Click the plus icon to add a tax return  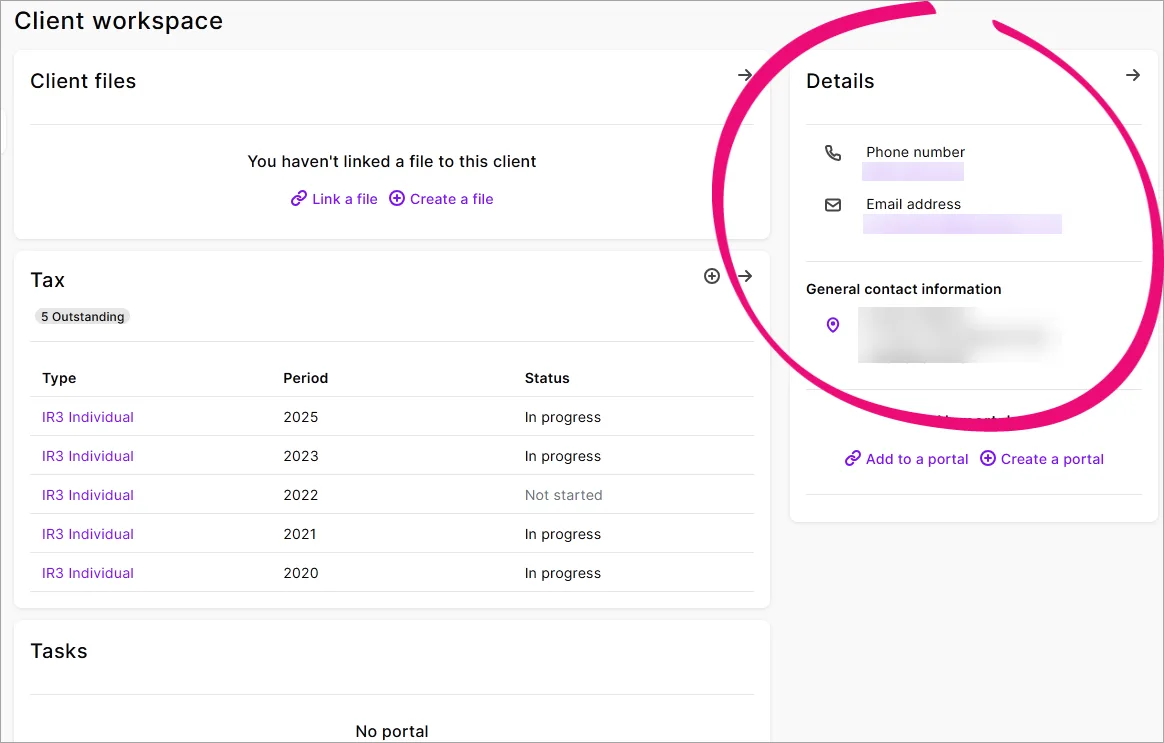[712, 276]
